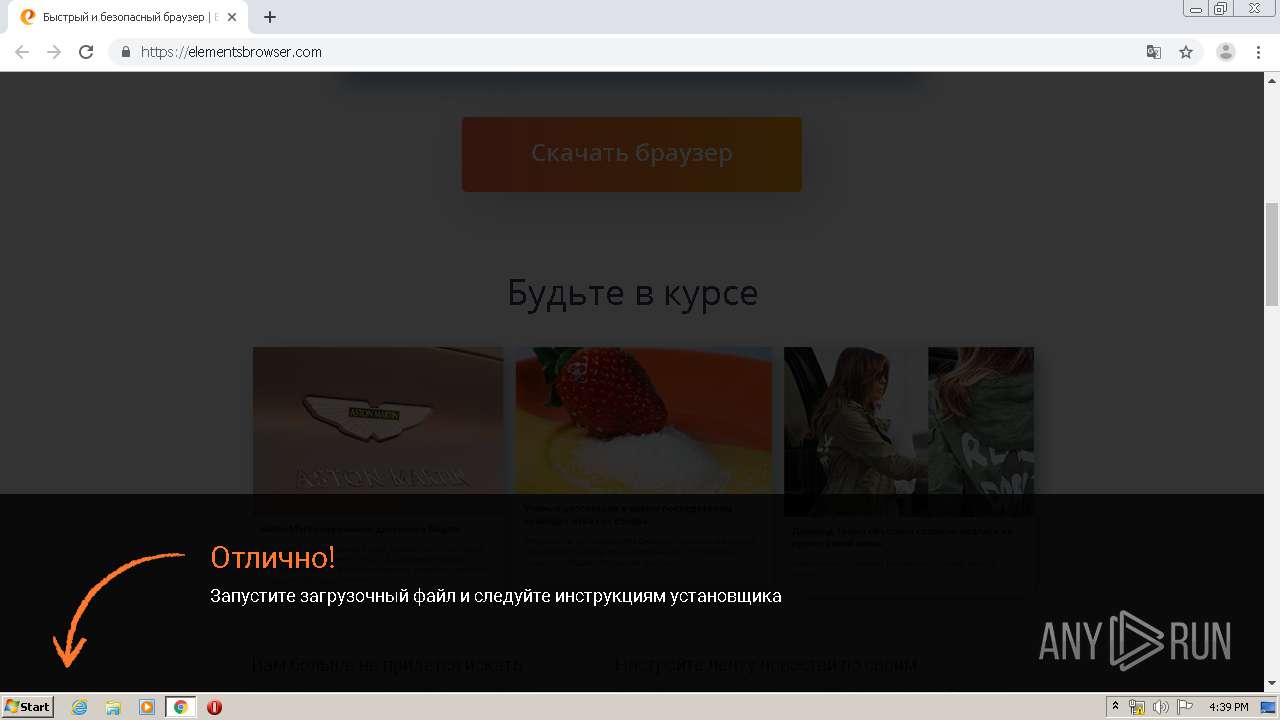Screen dimensions: 1280x720
Task: Open the woman in coat news thumbnail
Action: click(x=909, y=431)
